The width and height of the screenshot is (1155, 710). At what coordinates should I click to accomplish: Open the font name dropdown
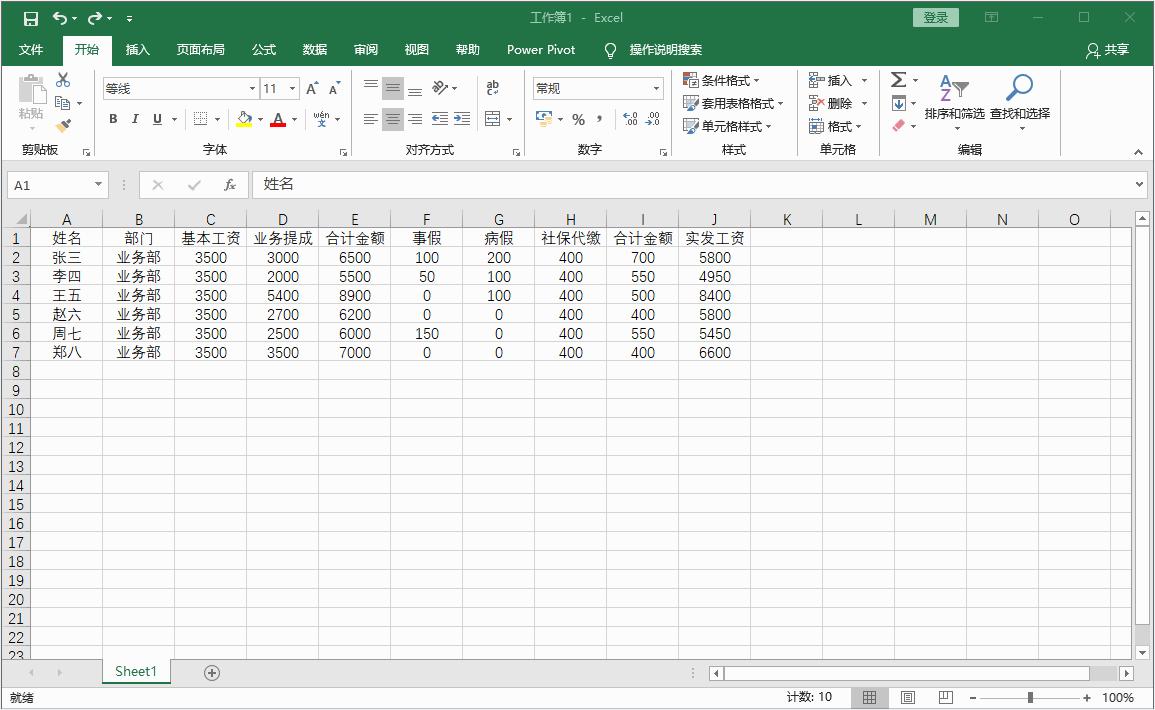(251, 88)
